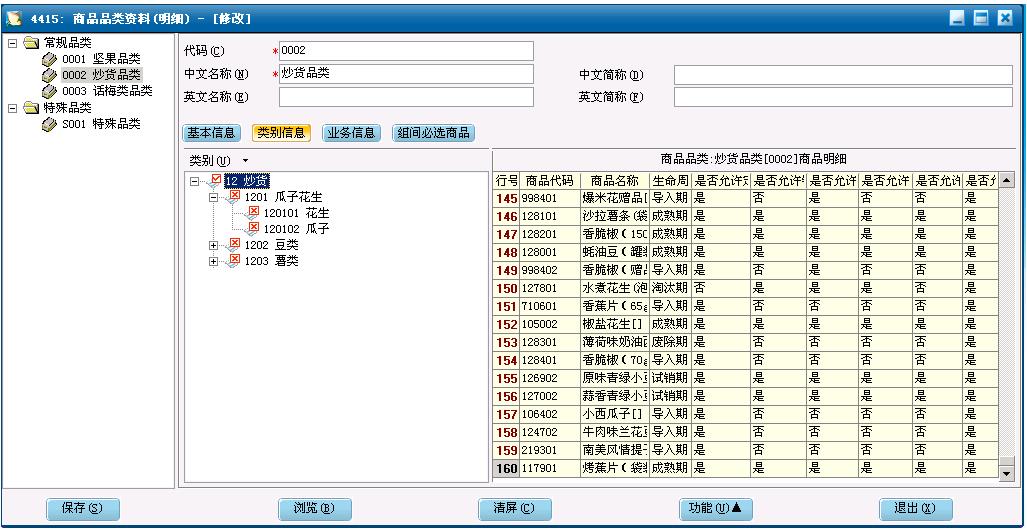Switch to the 业务信息 tab
The width and height of the screenshot is (1027, 530).
click(x=350, y=133)
